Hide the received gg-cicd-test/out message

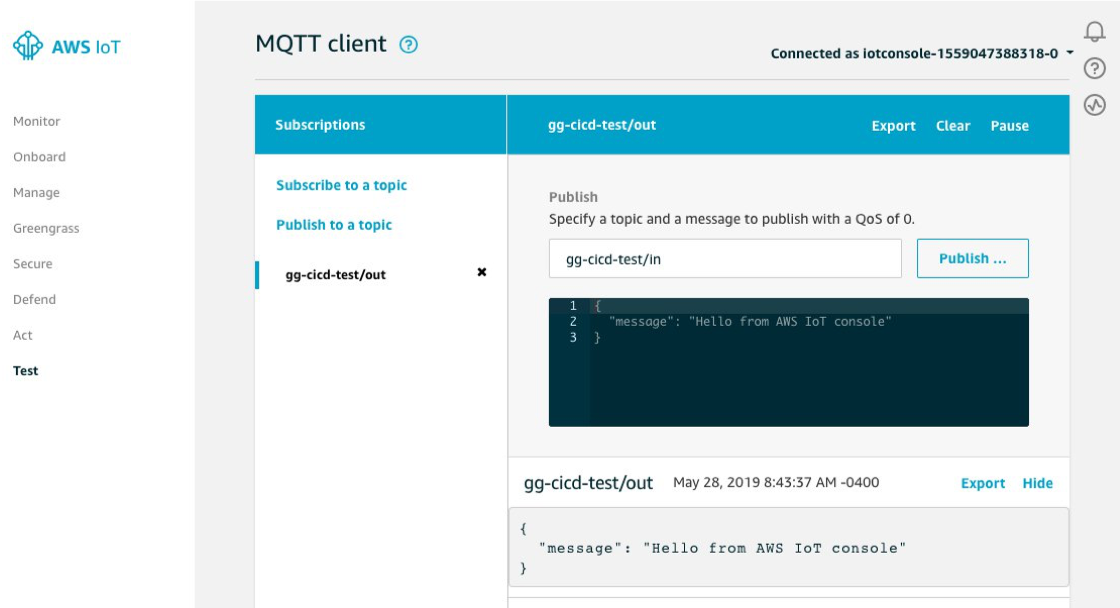pos(1037,484)
